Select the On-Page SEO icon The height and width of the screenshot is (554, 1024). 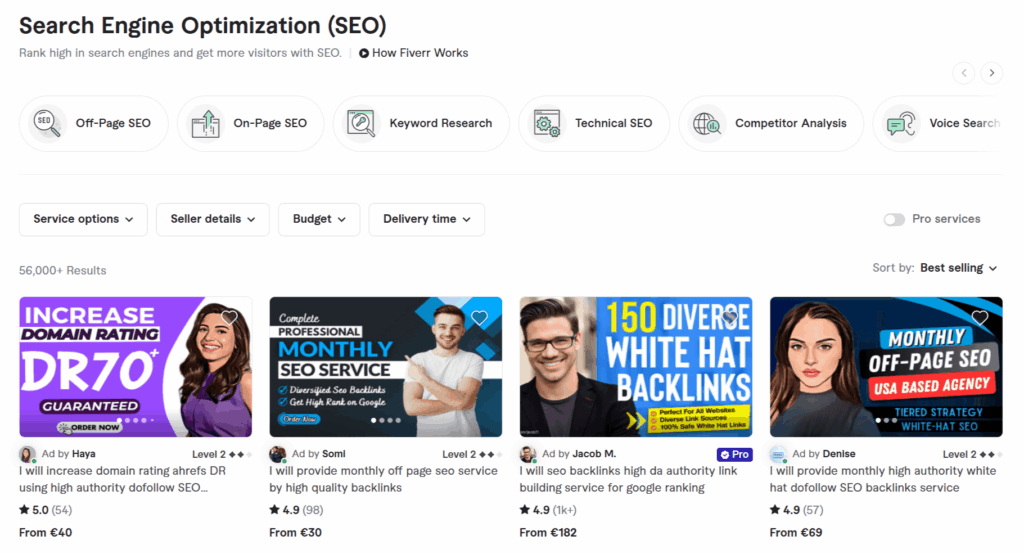(204, 123)
